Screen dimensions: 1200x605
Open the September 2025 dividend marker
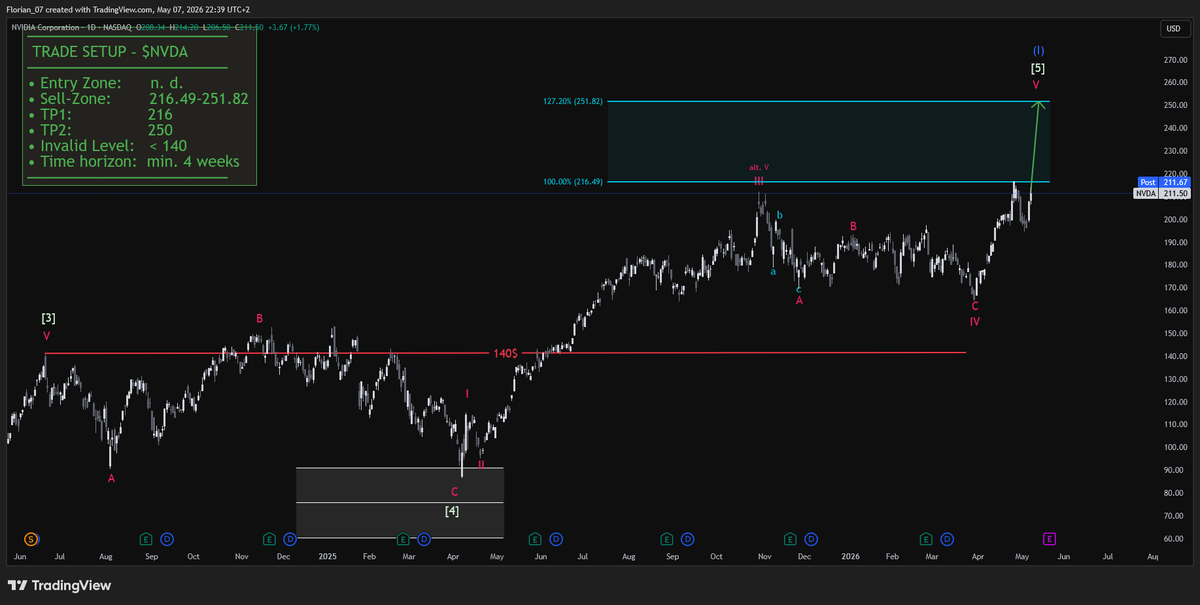[x=687, y=538]
